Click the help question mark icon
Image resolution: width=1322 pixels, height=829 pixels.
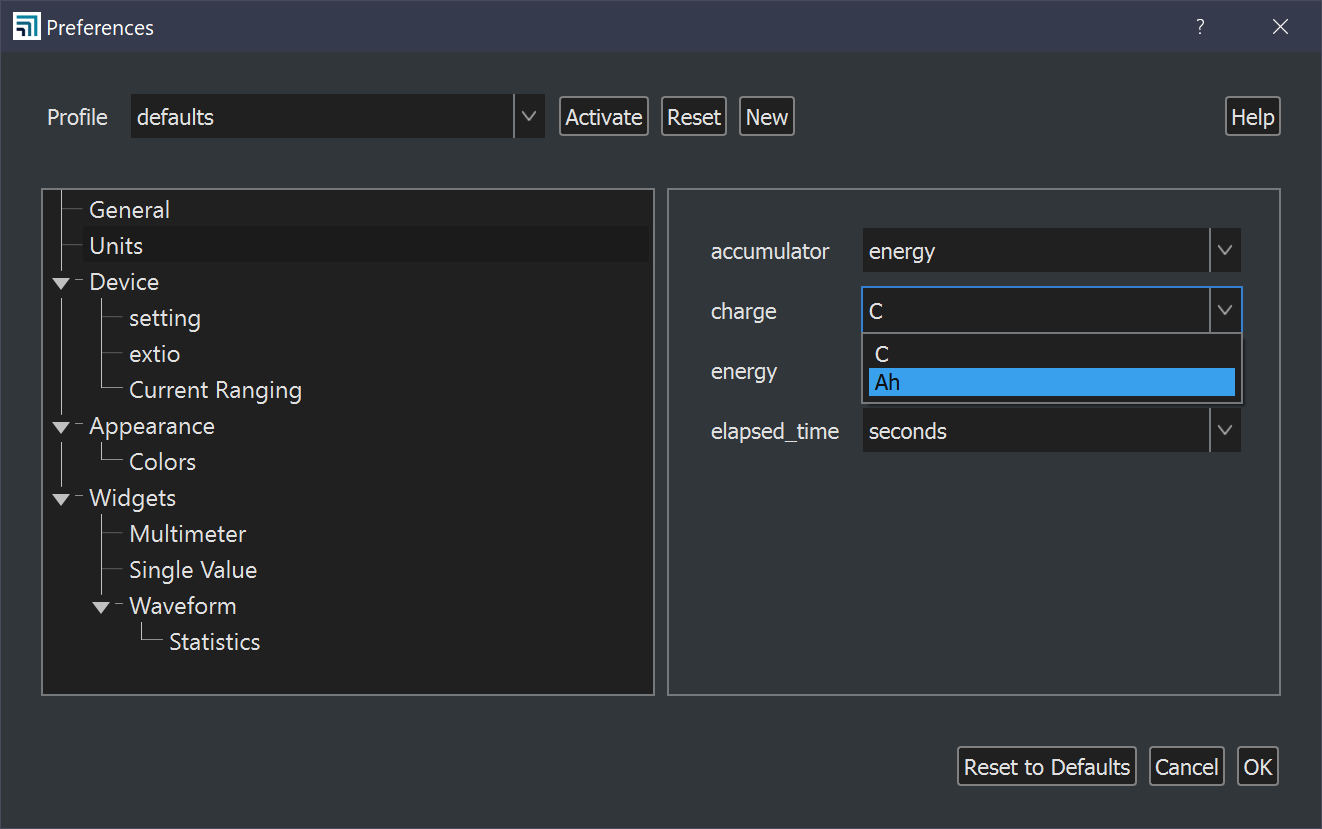point(1200,27)
